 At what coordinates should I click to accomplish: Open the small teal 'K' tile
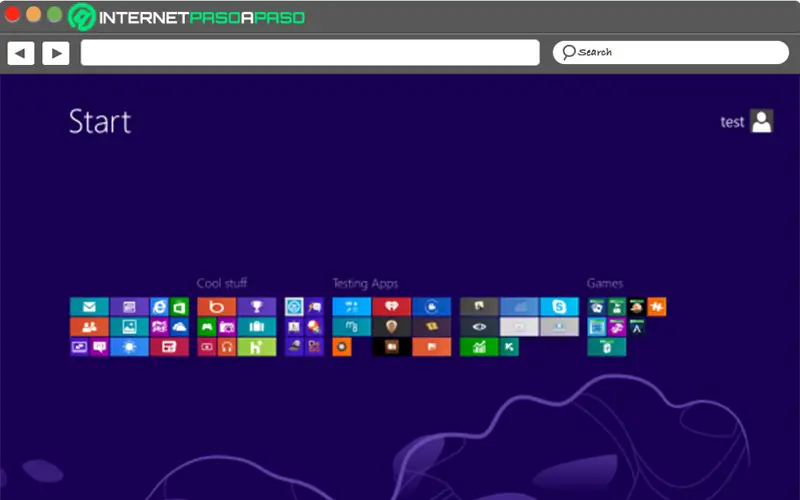(x=509, y=347)
